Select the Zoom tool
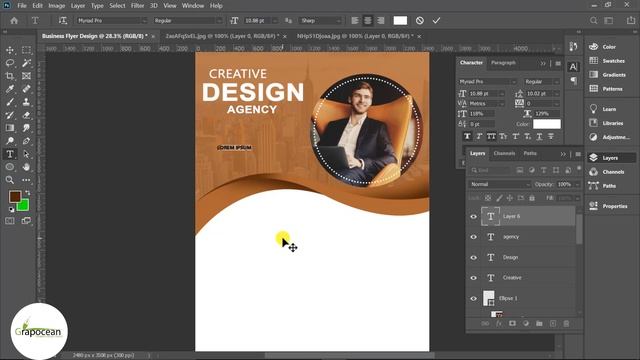The width and height of the screenshot is (640, 360). tap(10, 180)
